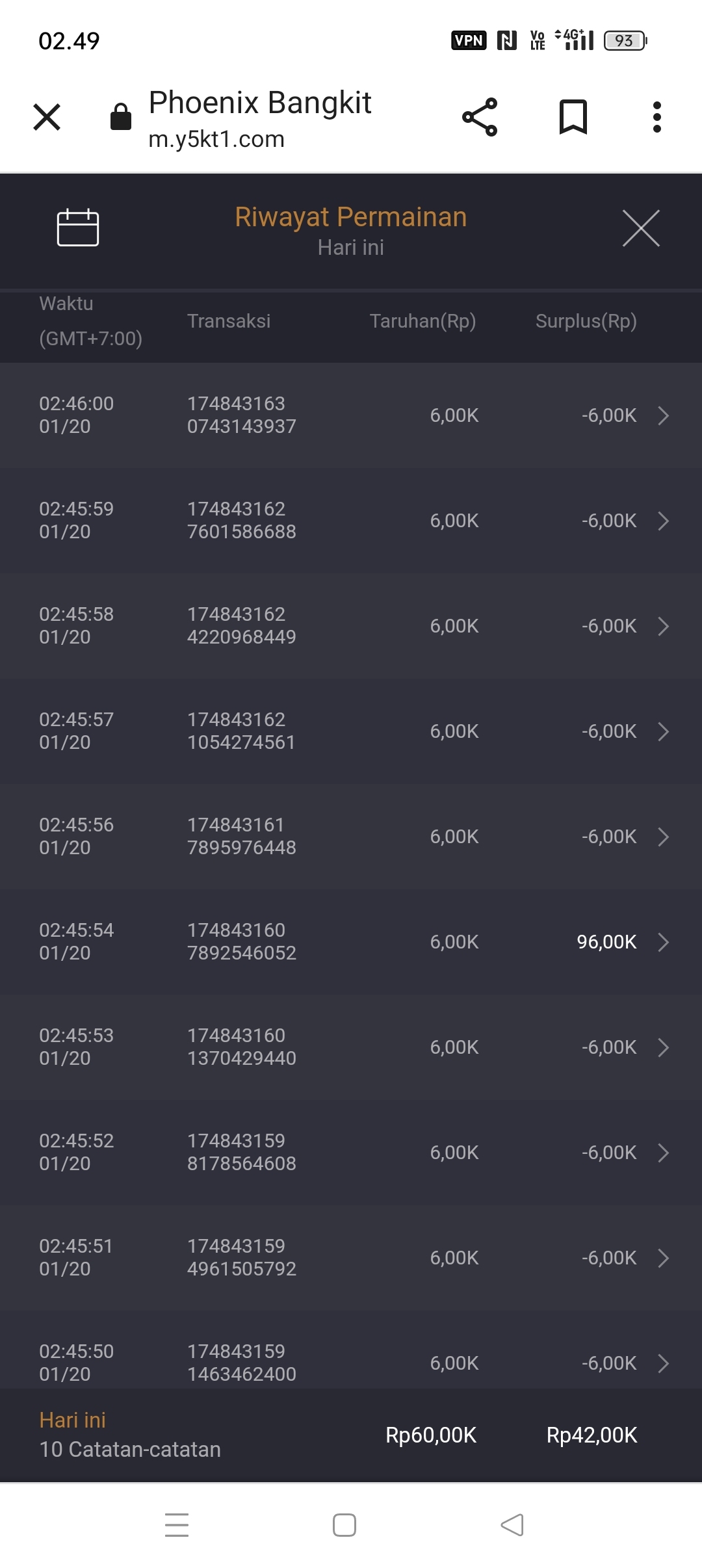Viewport: 702px width, 1568px height.
Task: View site security via the lock icon
Action: [x=121, y=118]
